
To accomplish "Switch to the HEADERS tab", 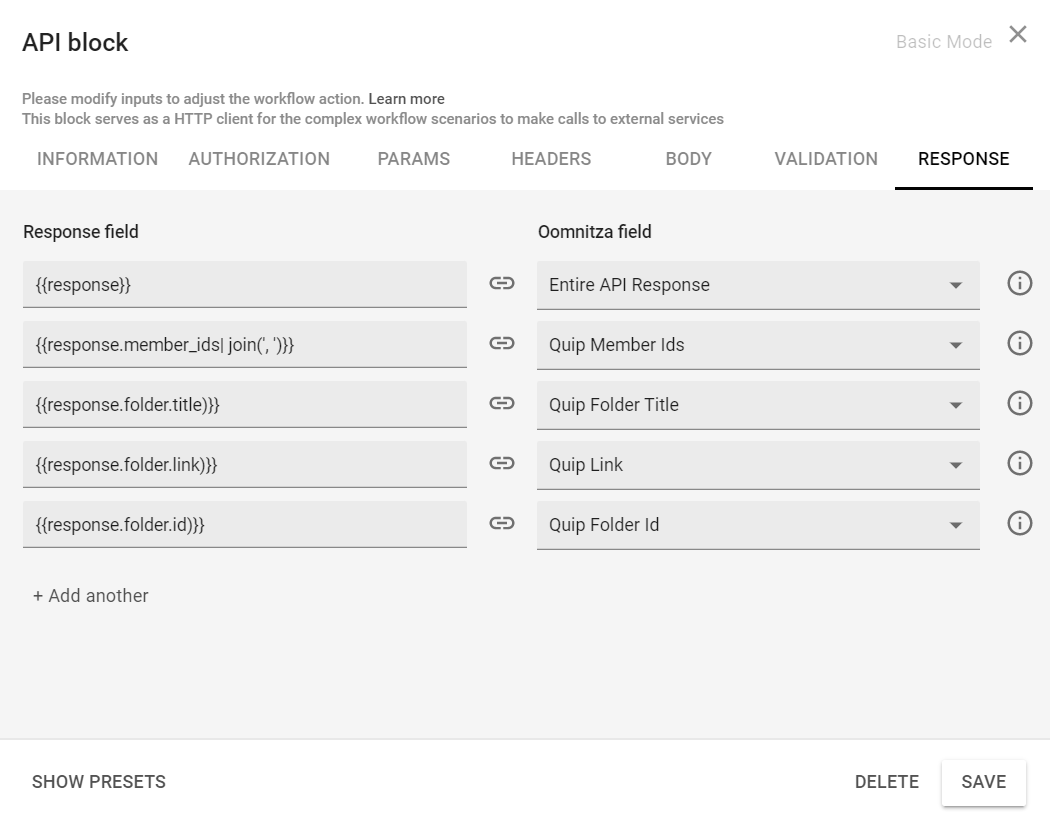I will click(x=550, y=159).
